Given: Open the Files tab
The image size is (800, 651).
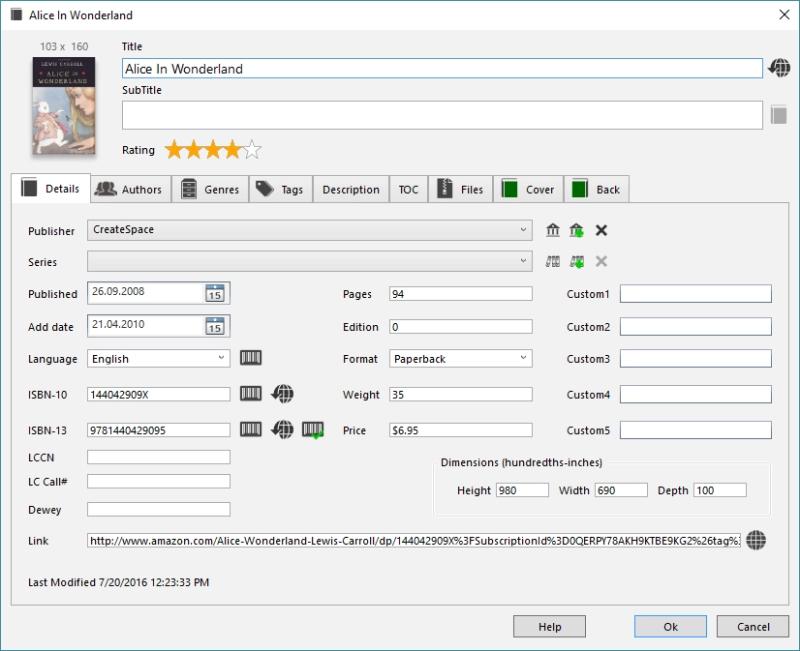Looking at the screenshot, I should [461, 189].
